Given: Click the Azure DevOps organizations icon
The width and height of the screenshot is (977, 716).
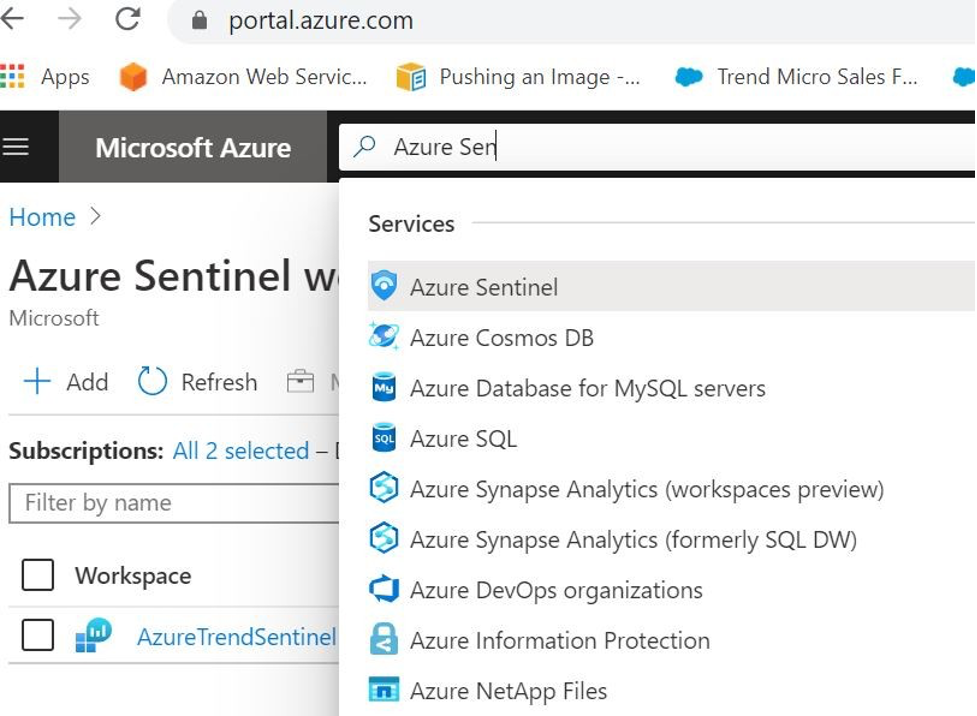Looking at the screenshot, I should 384,589.
